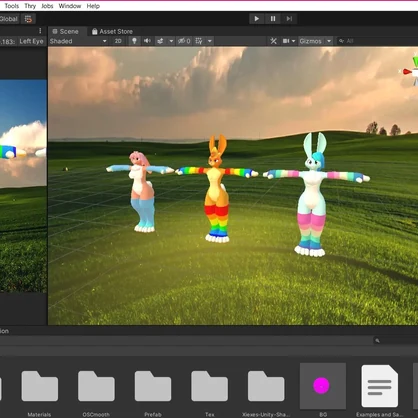Toggle scene audio speaker icon

coord(147,41)
